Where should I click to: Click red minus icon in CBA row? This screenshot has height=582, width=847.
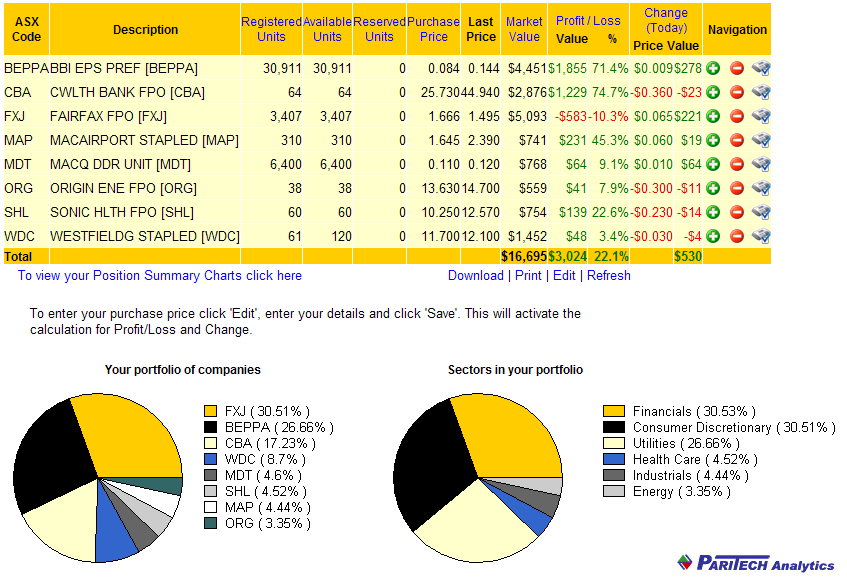pos(737,92)
